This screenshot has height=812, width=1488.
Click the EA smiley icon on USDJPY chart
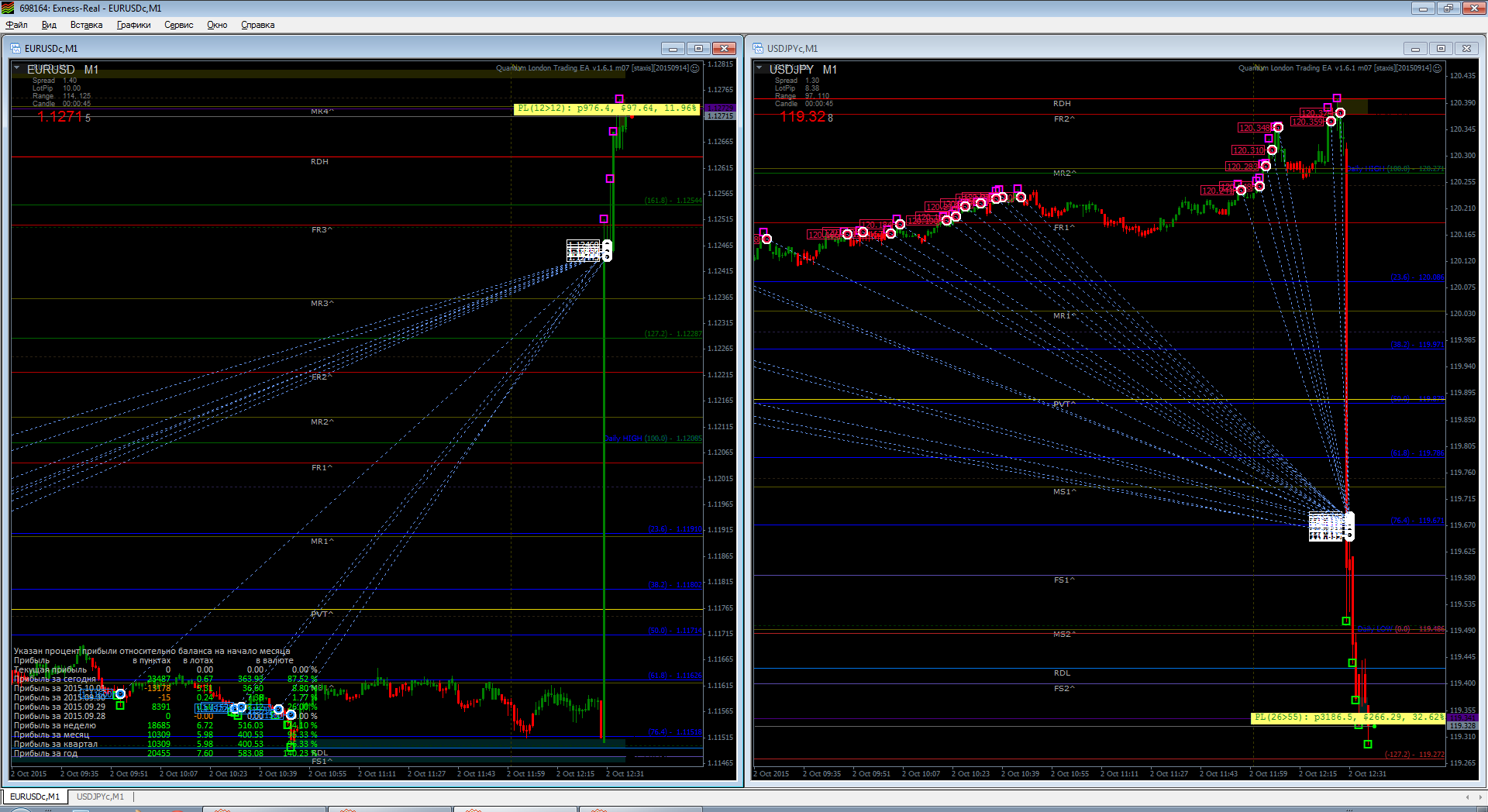1438,68
